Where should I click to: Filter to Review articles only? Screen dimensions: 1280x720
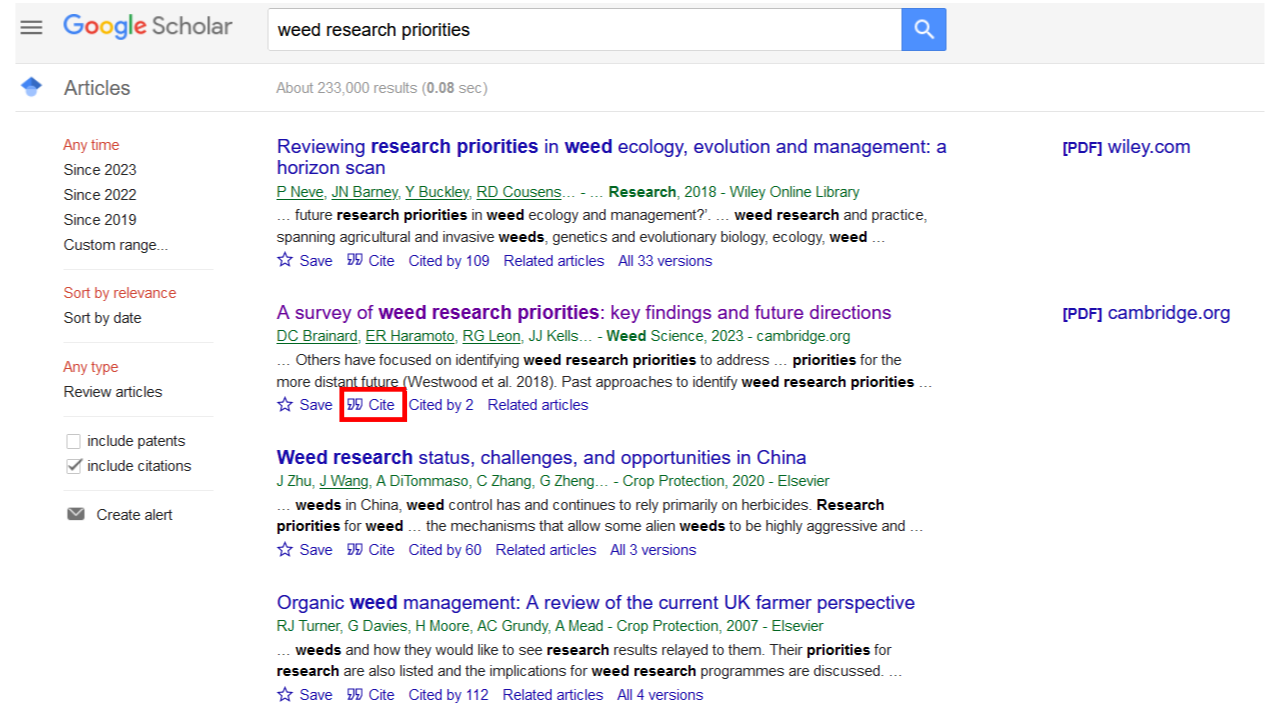pos(113,392)
